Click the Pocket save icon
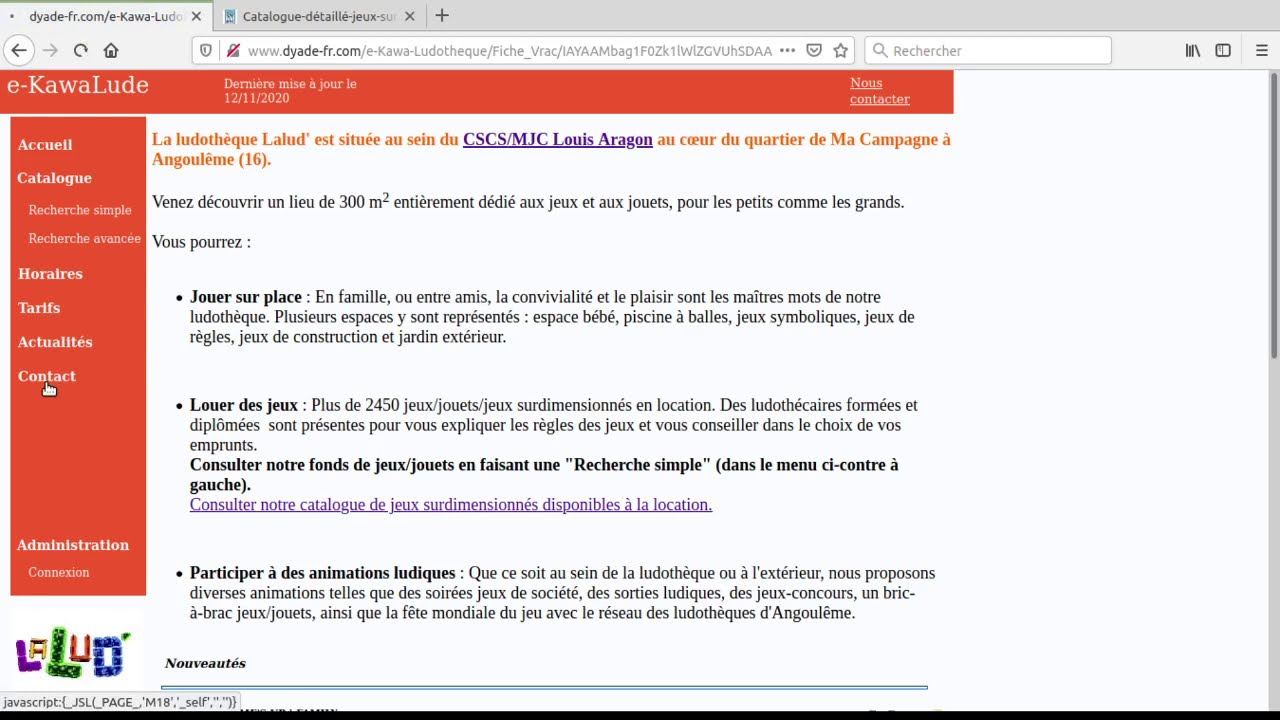The image size is (1280, 720). click(x=814, y=50)
